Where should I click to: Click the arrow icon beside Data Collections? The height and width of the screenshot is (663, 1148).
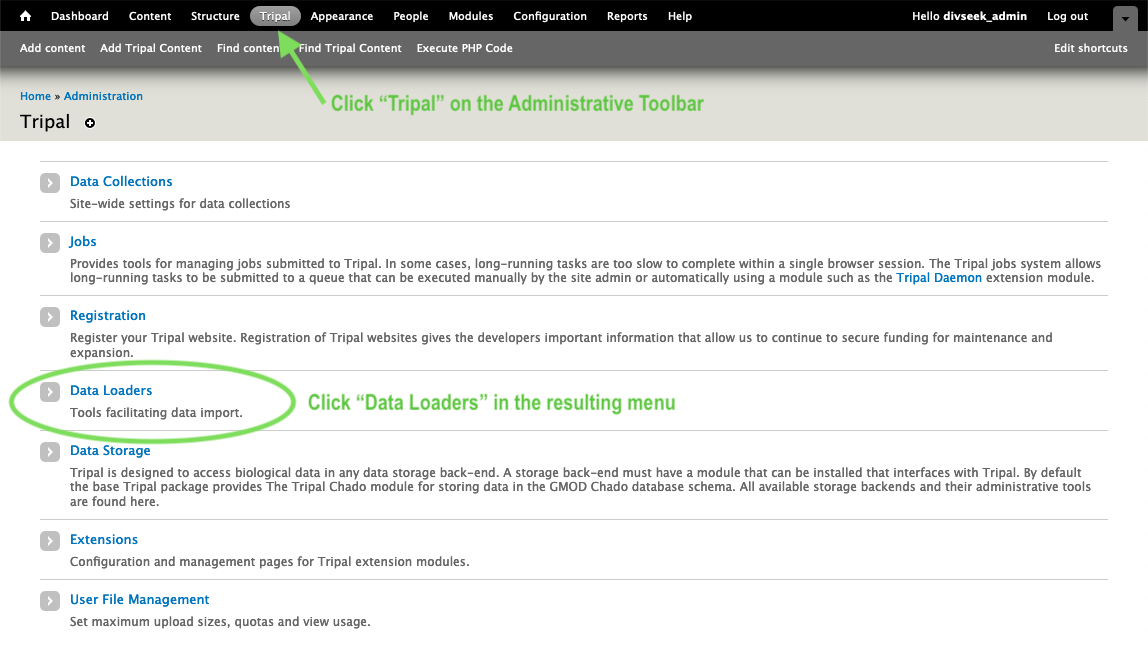click(50, 182)
